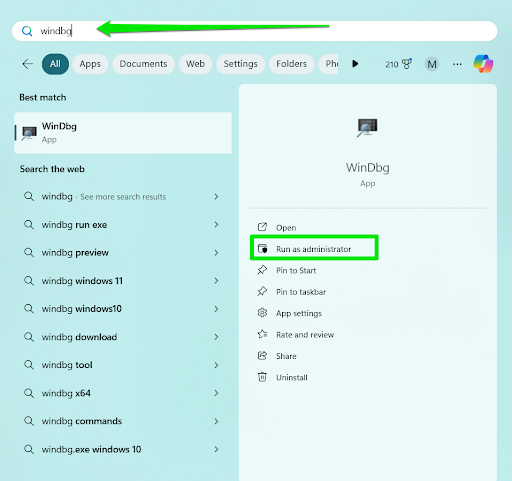Expand chevron for windbg windows 11
512x481 pixels.
216,281
